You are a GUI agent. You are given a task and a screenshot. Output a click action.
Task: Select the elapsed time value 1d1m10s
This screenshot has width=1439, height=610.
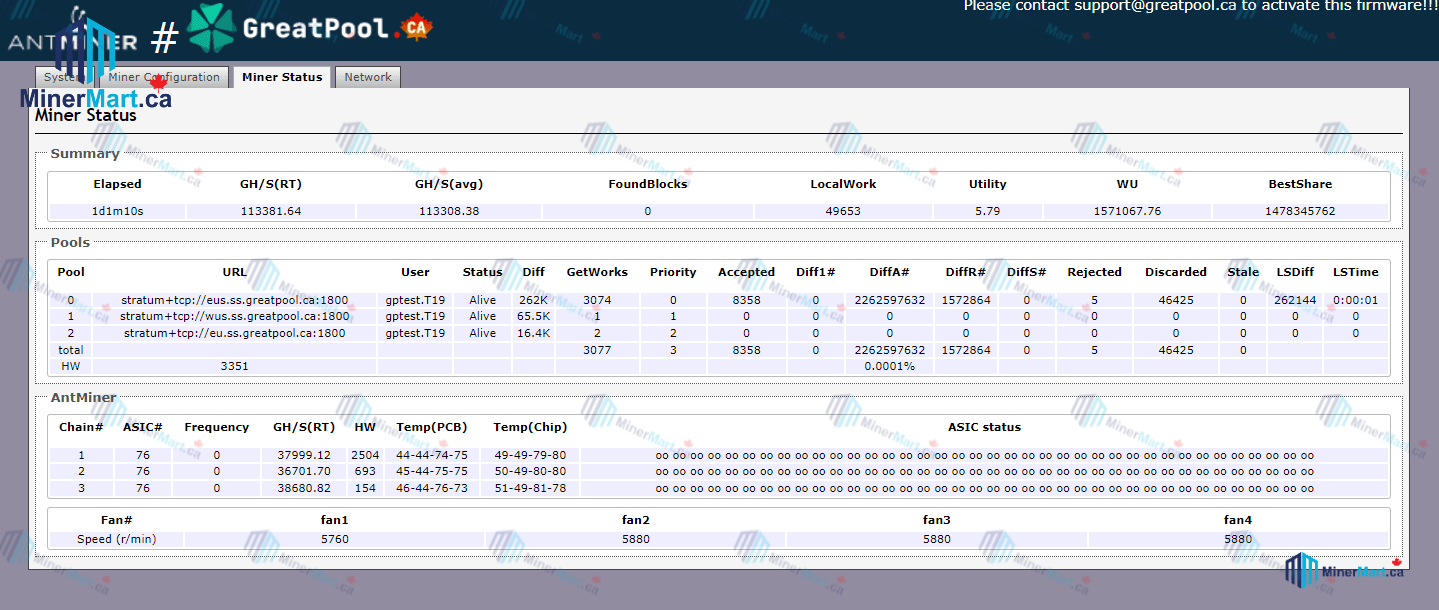[x=117, y=212]
